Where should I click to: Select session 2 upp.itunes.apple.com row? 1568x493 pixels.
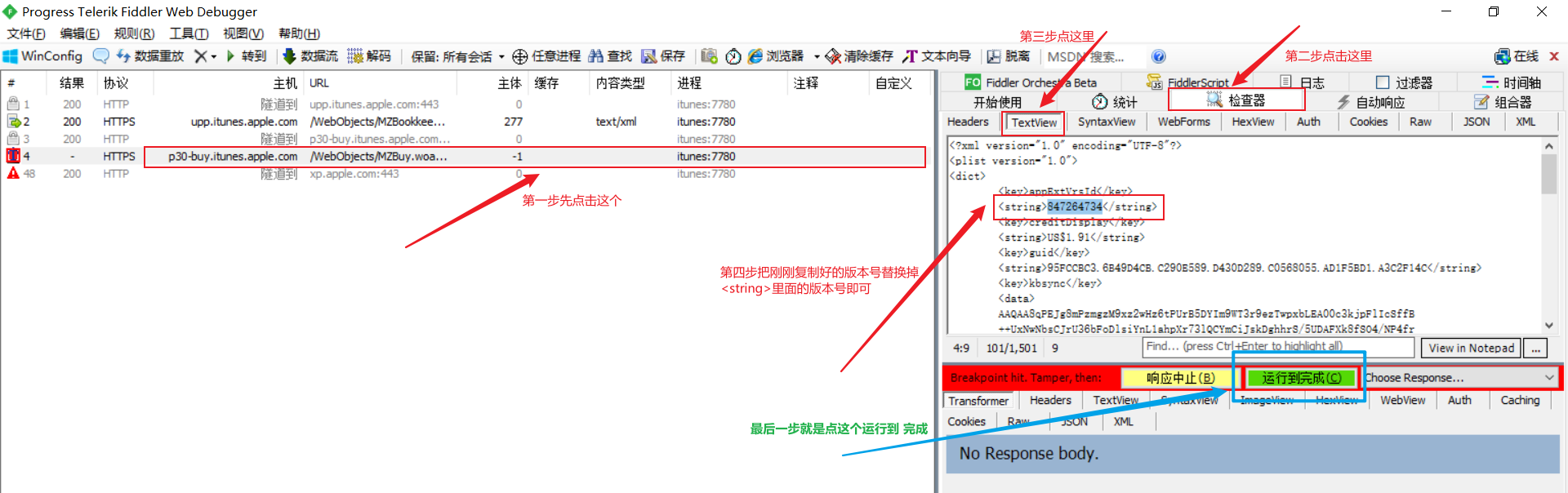465,122
